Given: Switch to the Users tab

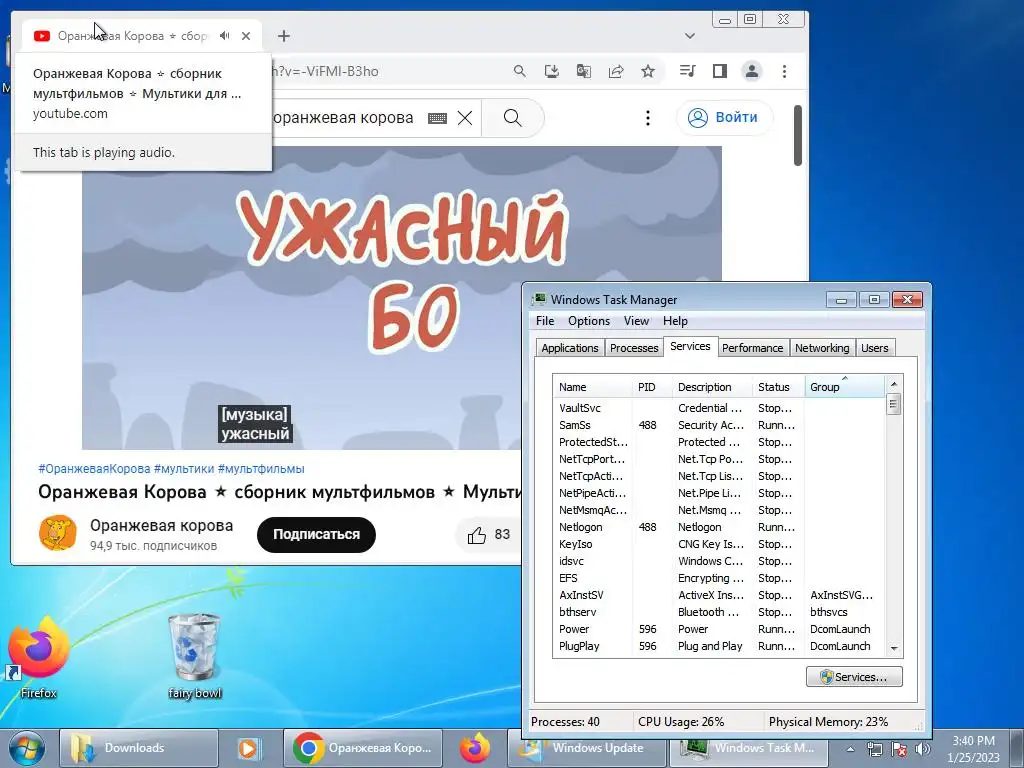Looking at the screenshot, I should point(874,348).
